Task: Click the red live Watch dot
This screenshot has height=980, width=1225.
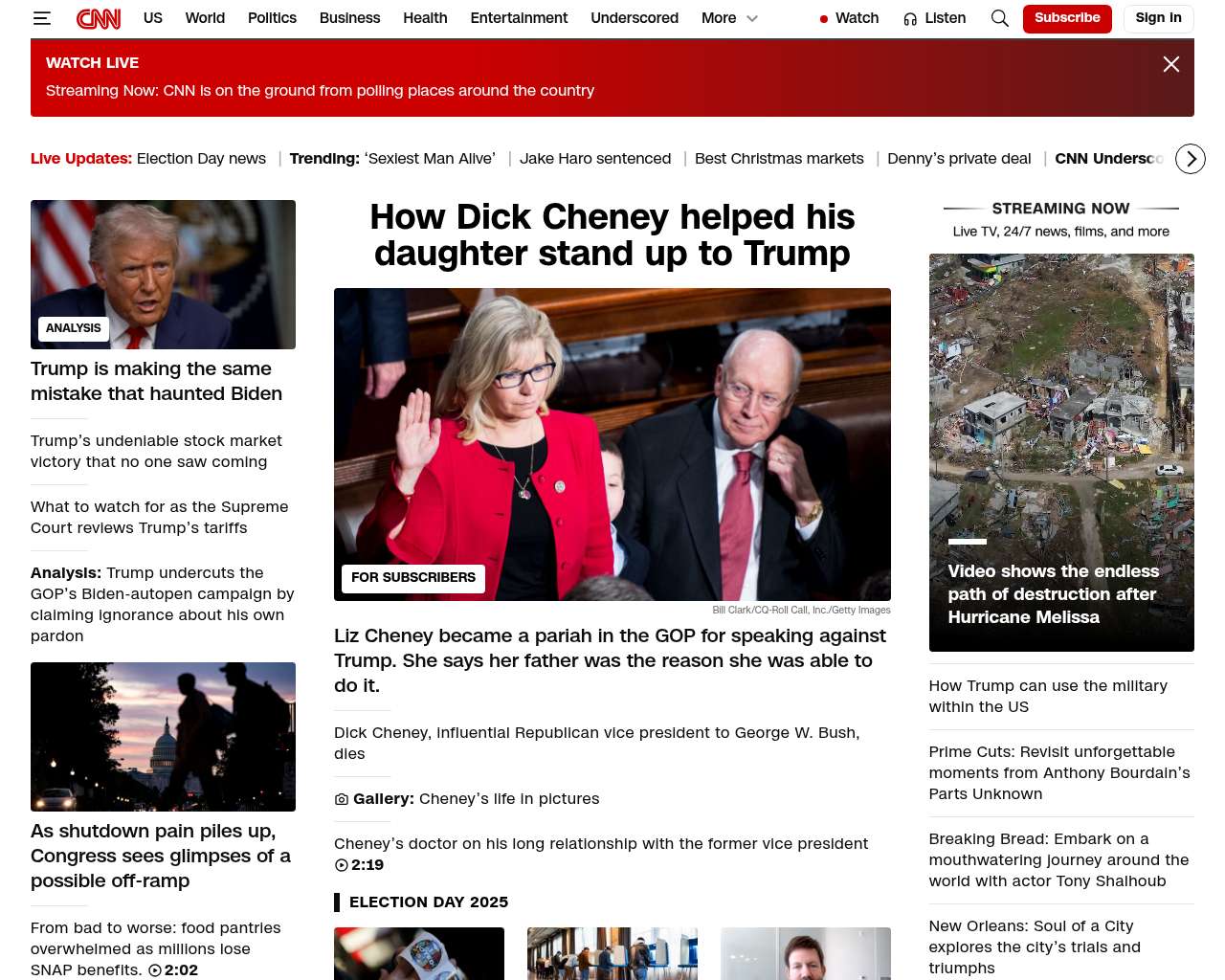Action: point(824,19)
